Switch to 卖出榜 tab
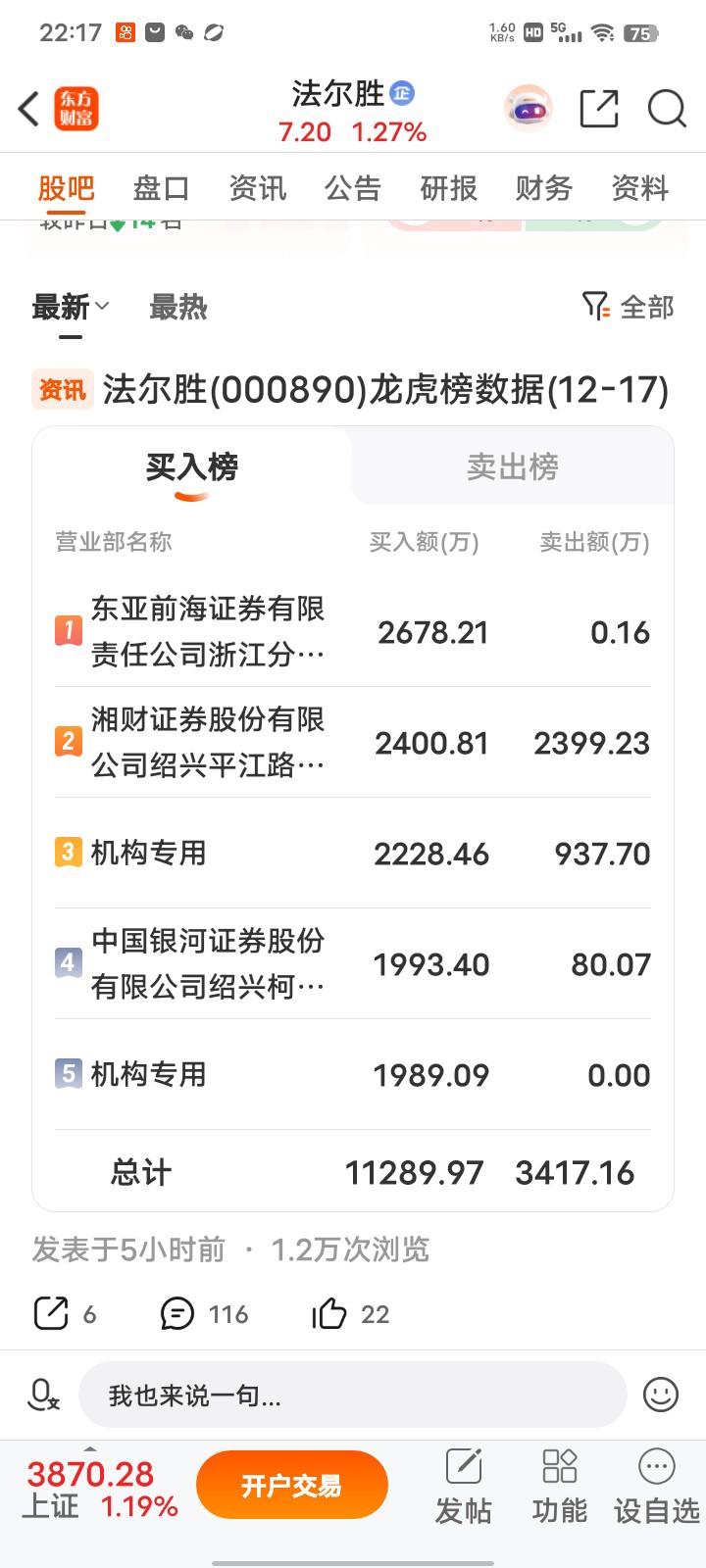Viewport: 706px width, 1568px height. [x=513, y=466]
